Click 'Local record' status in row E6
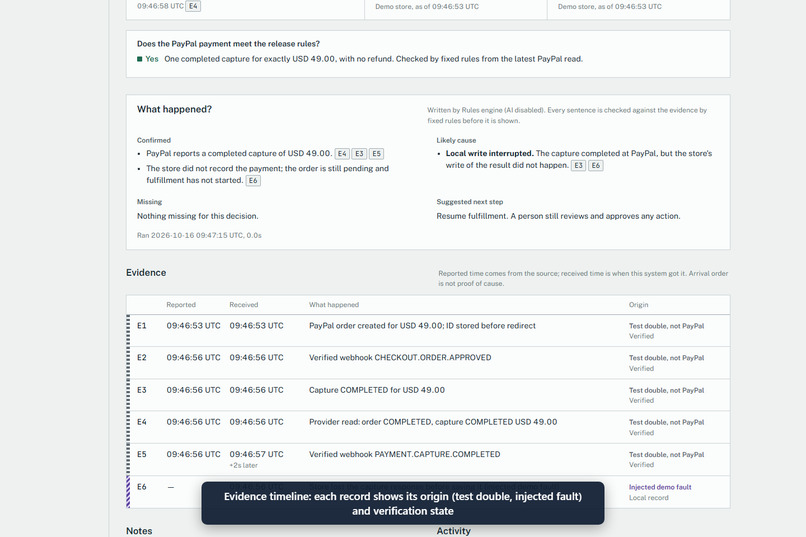Viewport: 806px width, 537px height. pos(649,498)
